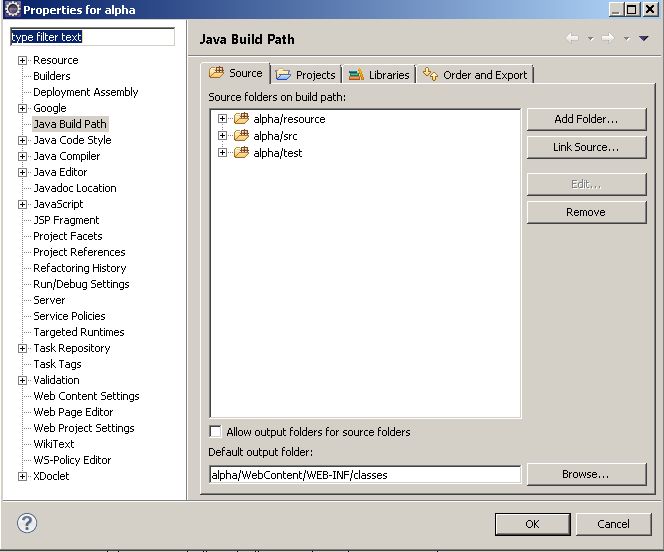Click the Source tab package icon
The image size is (664, 552).
pos(216,72)
